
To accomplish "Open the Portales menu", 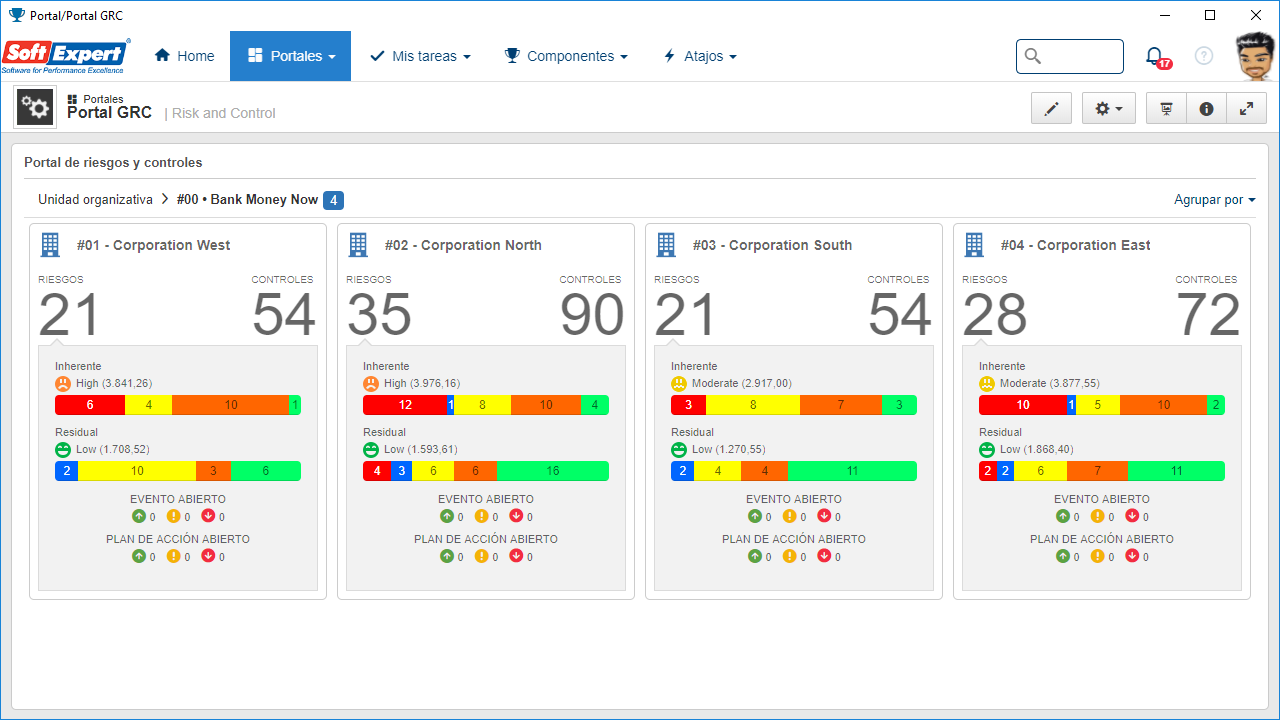I will coord(290,56).
